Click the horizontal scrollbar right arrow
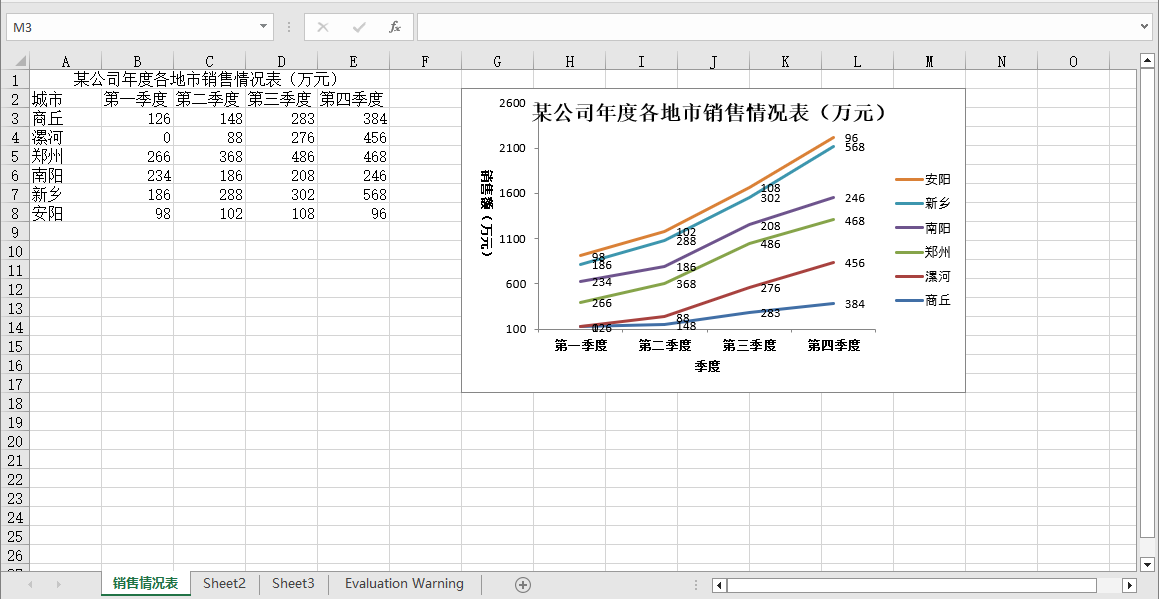This screenshot has height=599, width=1159. (x=1130, y=585)
